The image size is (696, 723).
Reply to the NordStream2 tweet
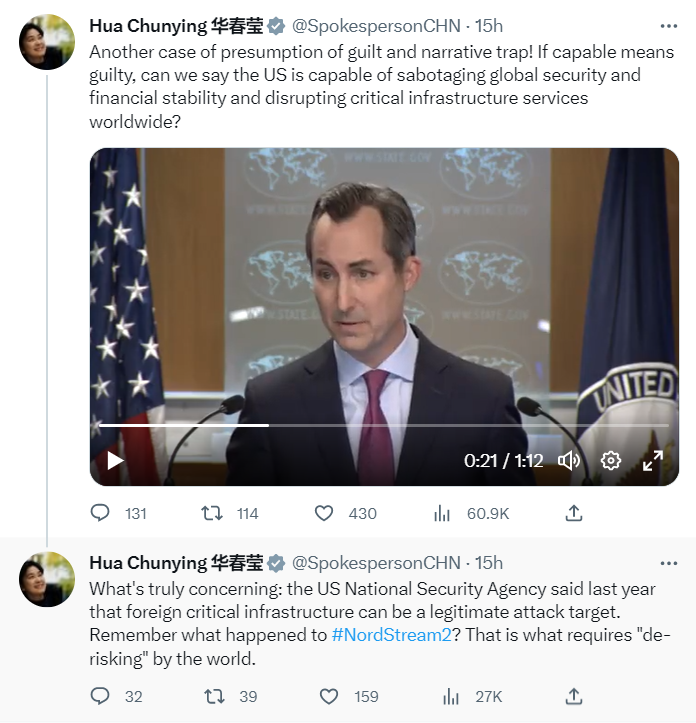pos(101,696)
